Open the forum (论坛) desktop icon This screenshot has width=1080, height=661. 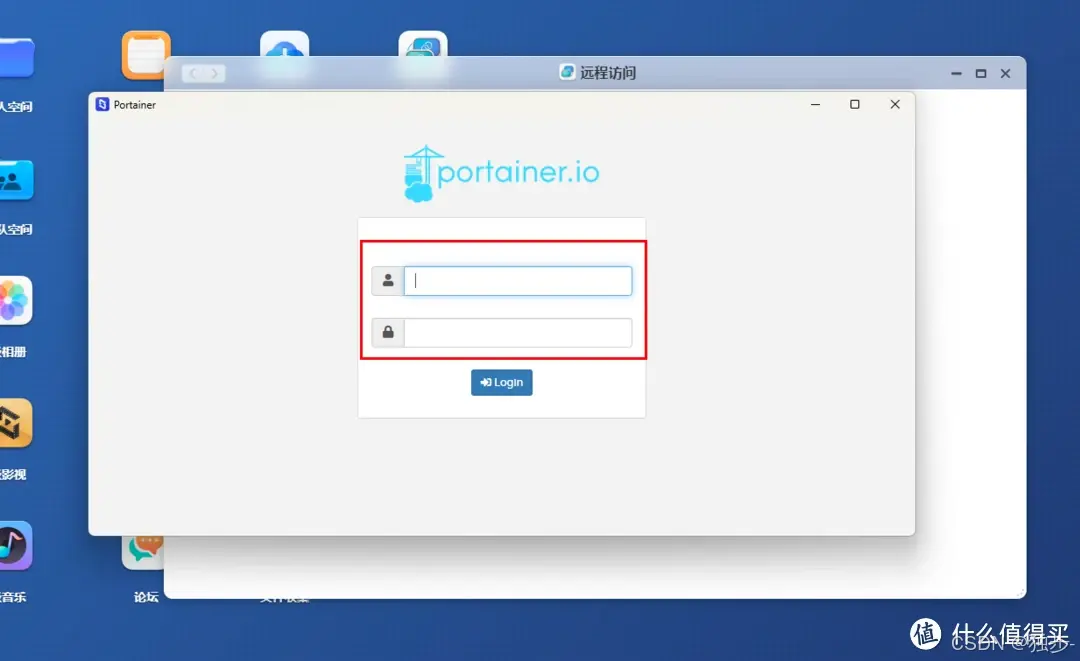point(143,553)
